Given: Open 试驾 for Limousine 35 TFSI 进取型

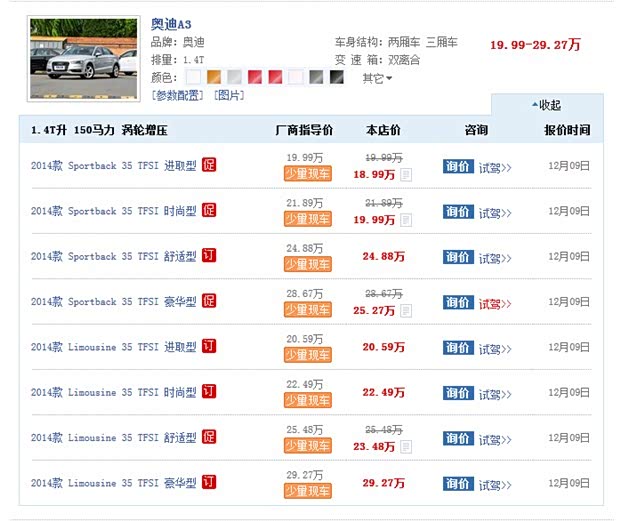Looking at the screenshot, I should (495, 349).
